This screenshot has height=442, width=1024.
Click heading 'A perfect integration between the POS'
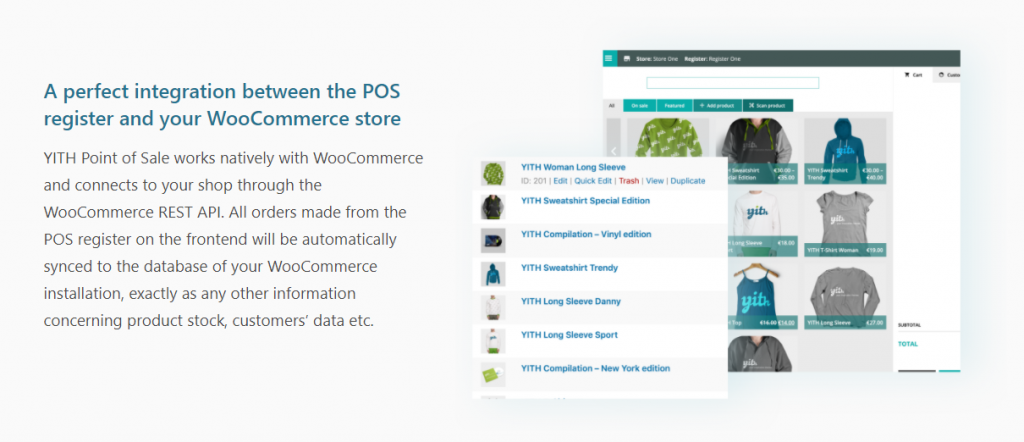point(222,91)
